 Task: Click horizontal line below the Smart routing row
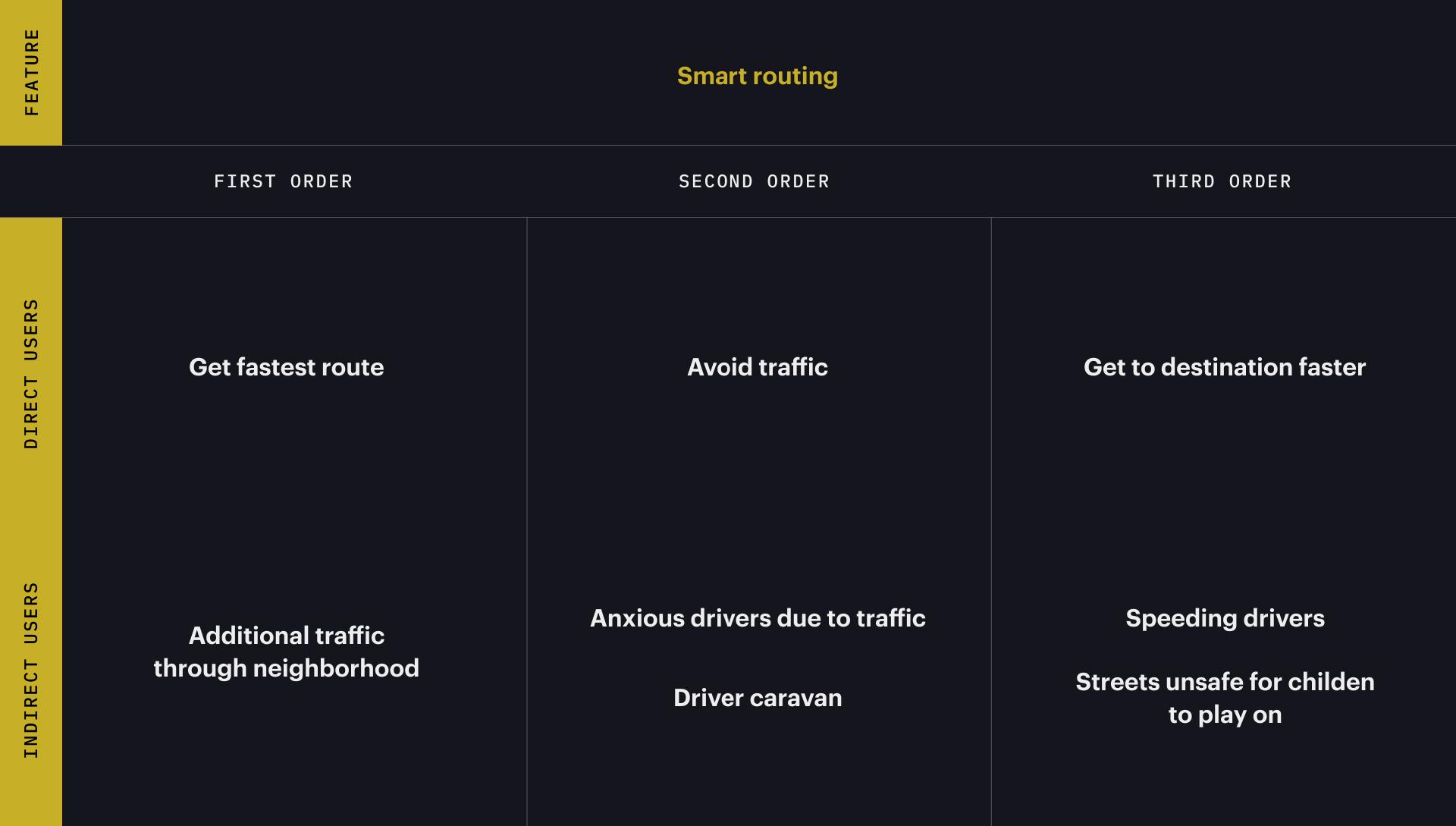[758, 145]
